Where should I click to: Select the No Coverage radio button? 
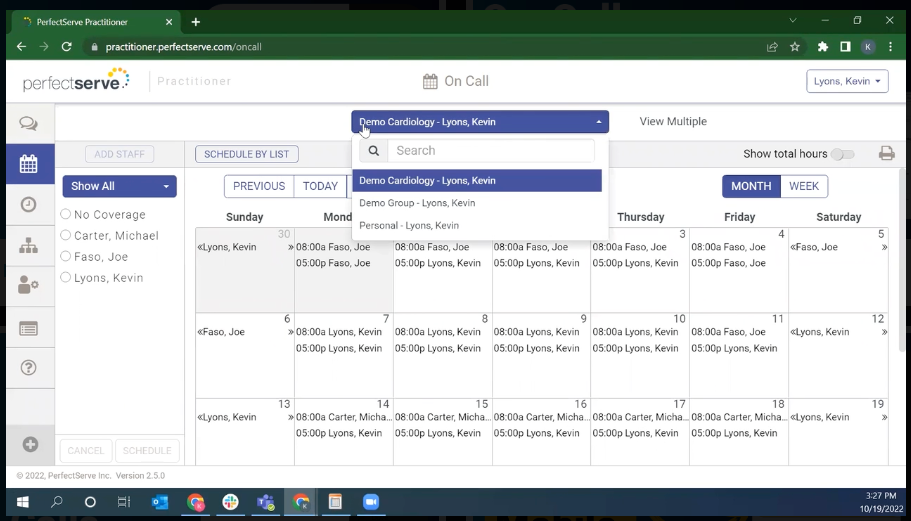[66, 214]
